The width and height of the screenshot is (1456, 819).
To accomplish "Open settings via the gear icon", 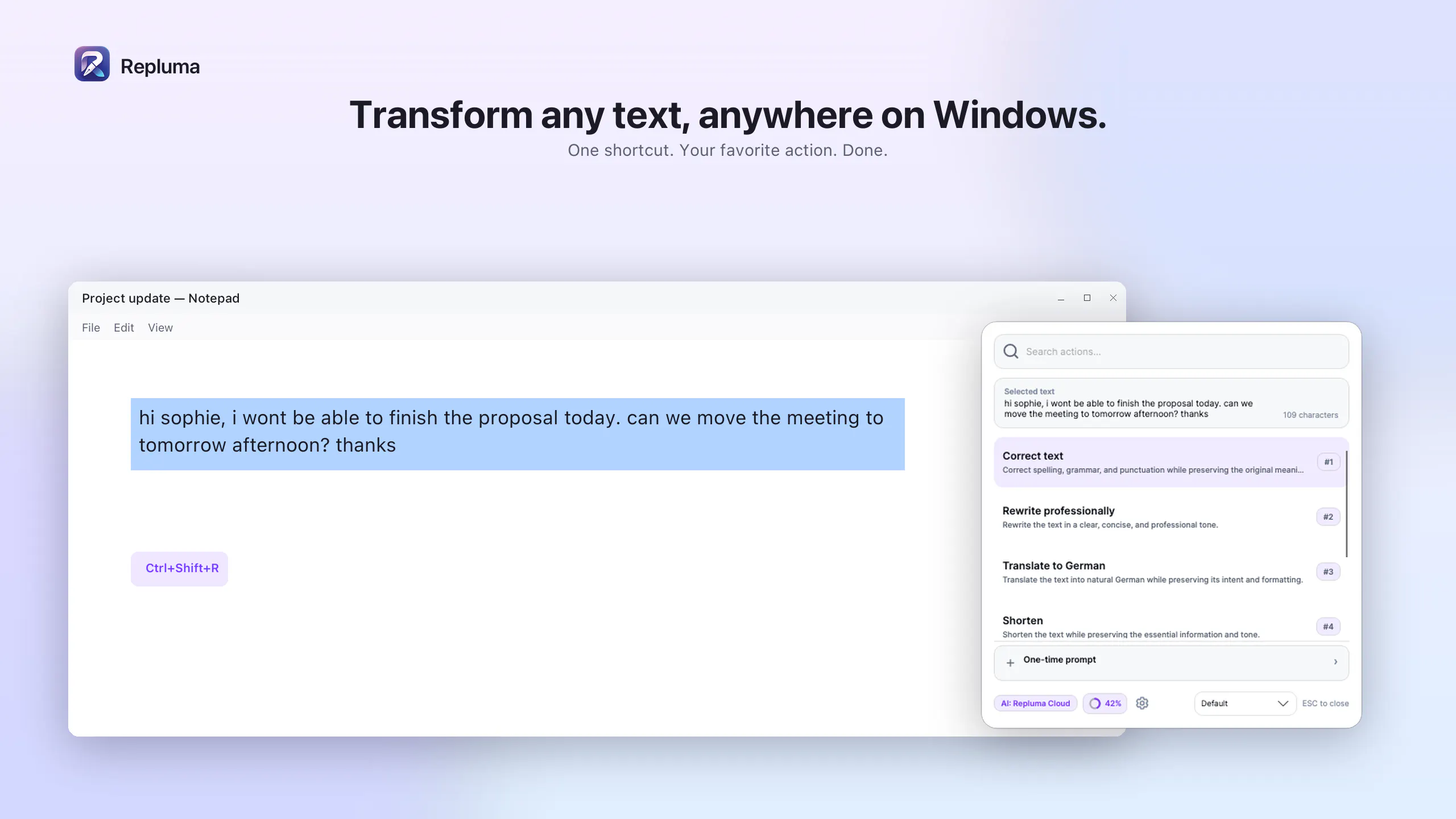I will (x=1142, y=704).
